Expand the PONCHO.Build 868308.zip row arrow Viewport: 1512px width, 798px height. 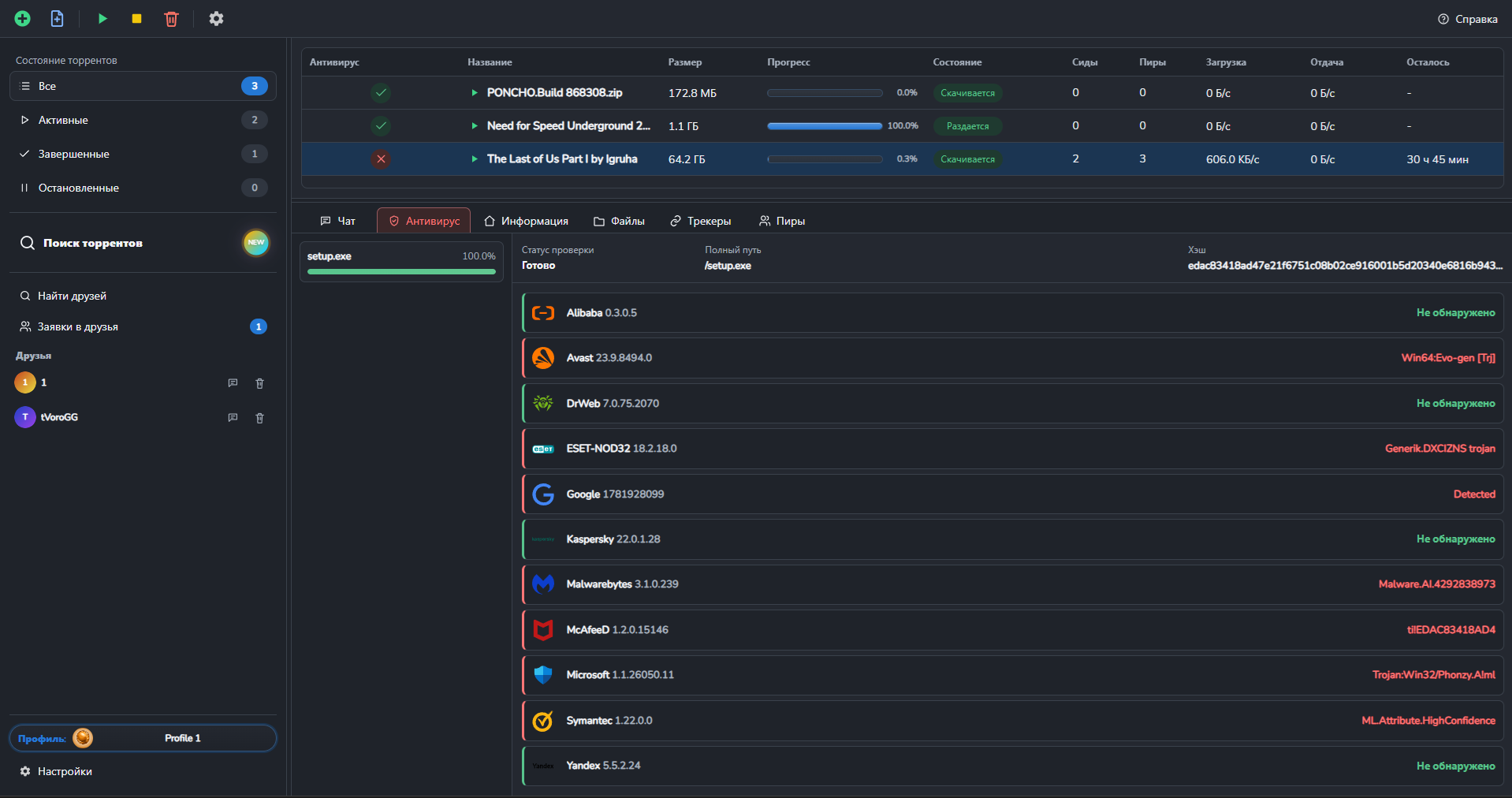pyautogui.click(x=474, y=92)
